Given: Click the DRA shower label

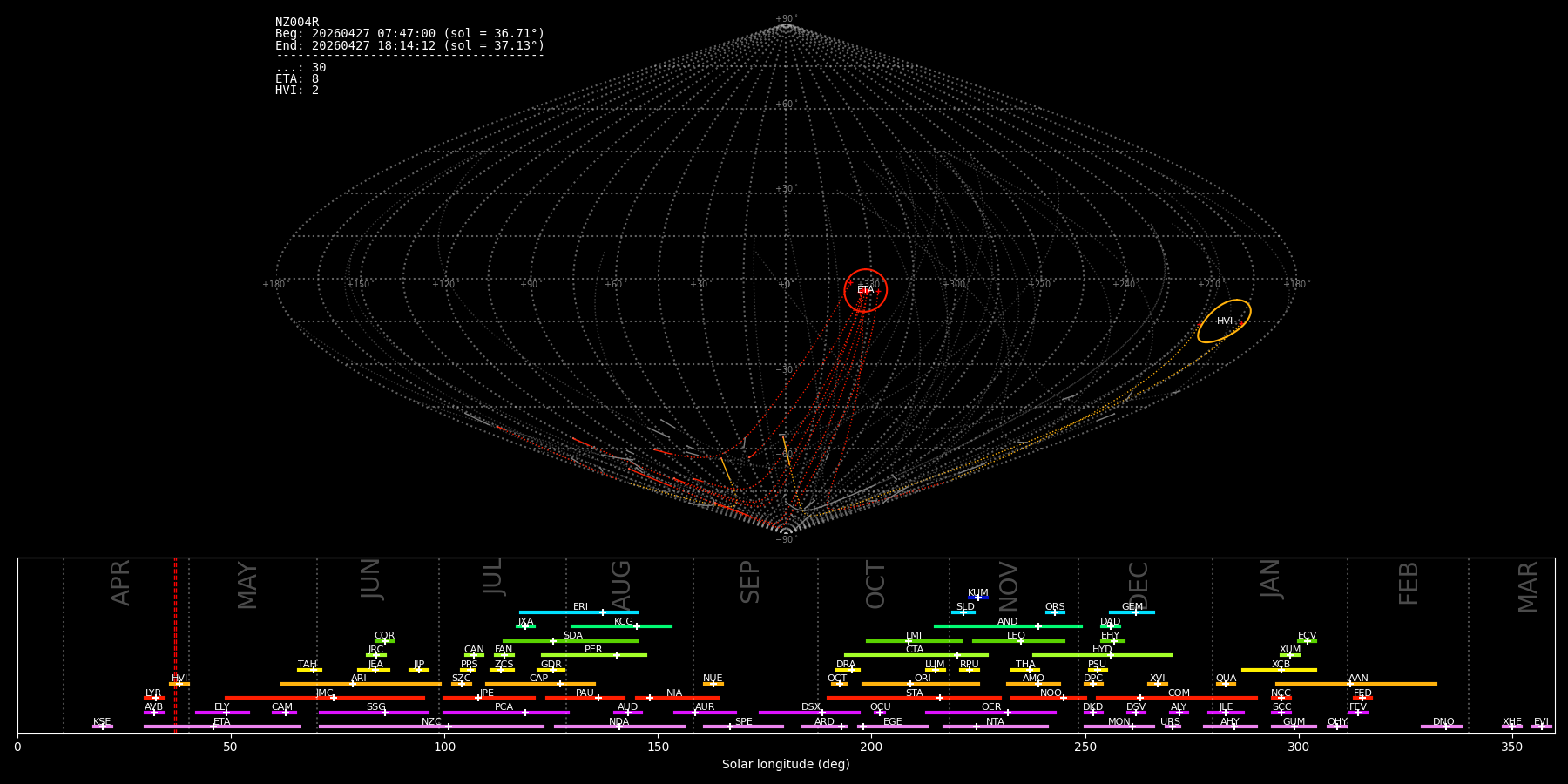Looking at the screenshot, I should (846, 665).
